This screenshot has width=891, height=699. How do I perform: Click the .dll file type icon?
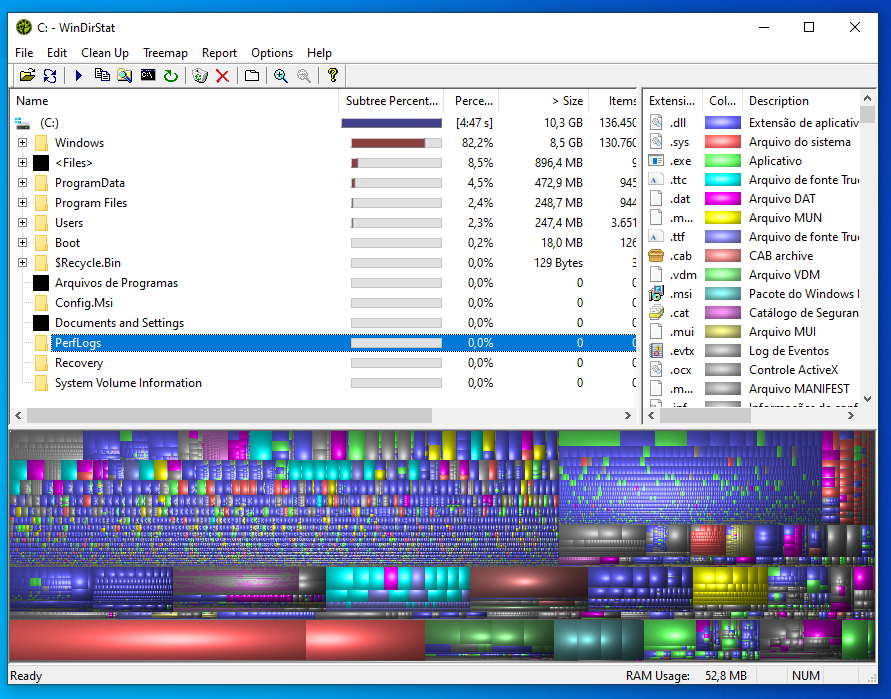point(656,123)
